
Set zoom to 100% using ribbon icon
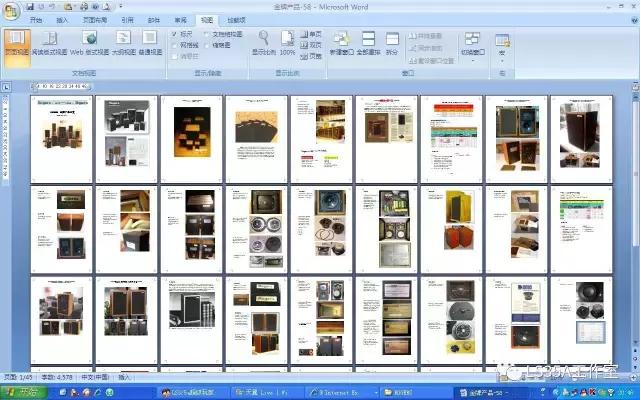287,44
